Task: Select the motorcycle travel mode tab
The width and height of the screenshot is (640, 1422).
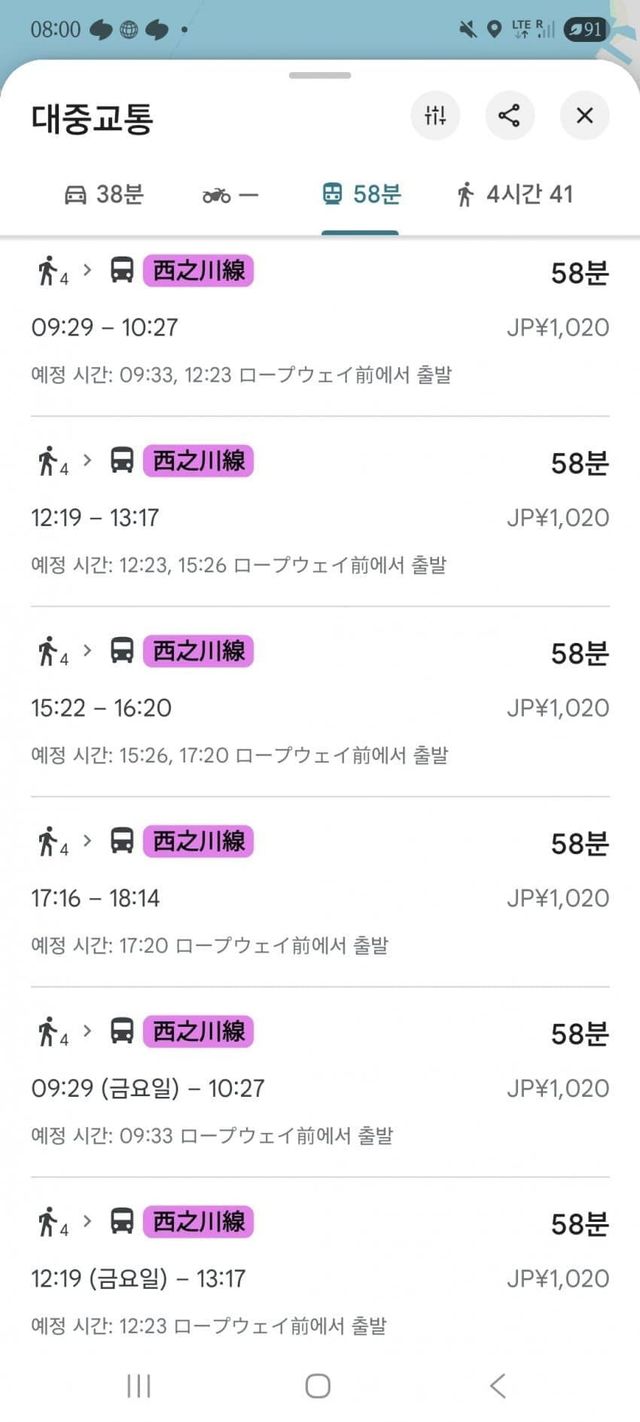Action: tap(230, 194)
